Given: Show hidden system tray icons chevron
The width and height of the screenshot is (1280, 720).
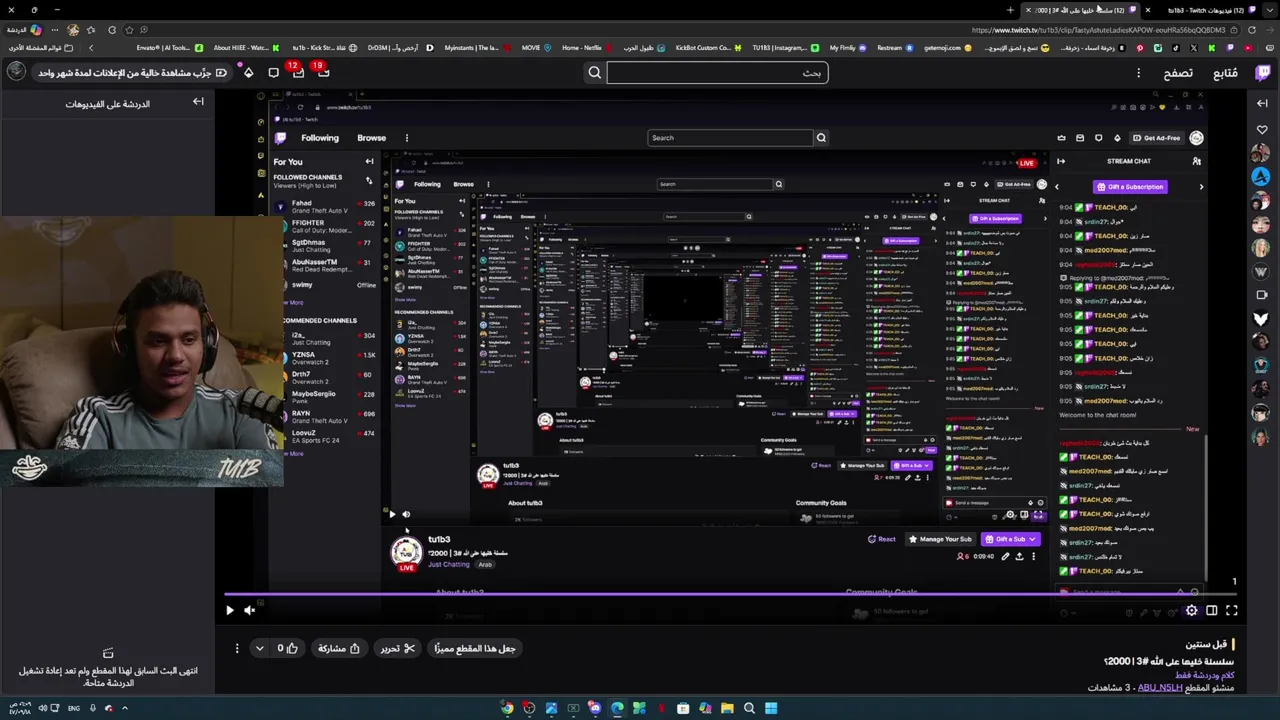Looking at the screenshot, I should 124,708.
